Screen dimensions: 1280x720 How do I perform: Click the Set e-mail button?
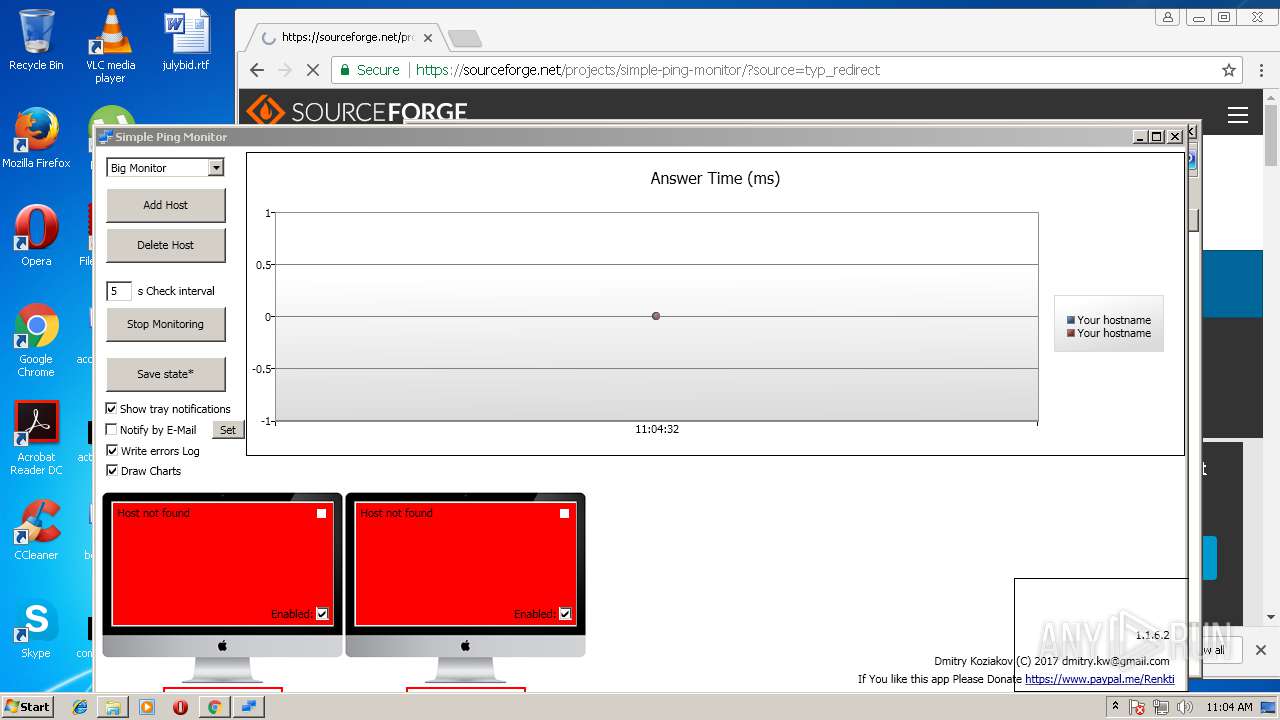point(228,430)
